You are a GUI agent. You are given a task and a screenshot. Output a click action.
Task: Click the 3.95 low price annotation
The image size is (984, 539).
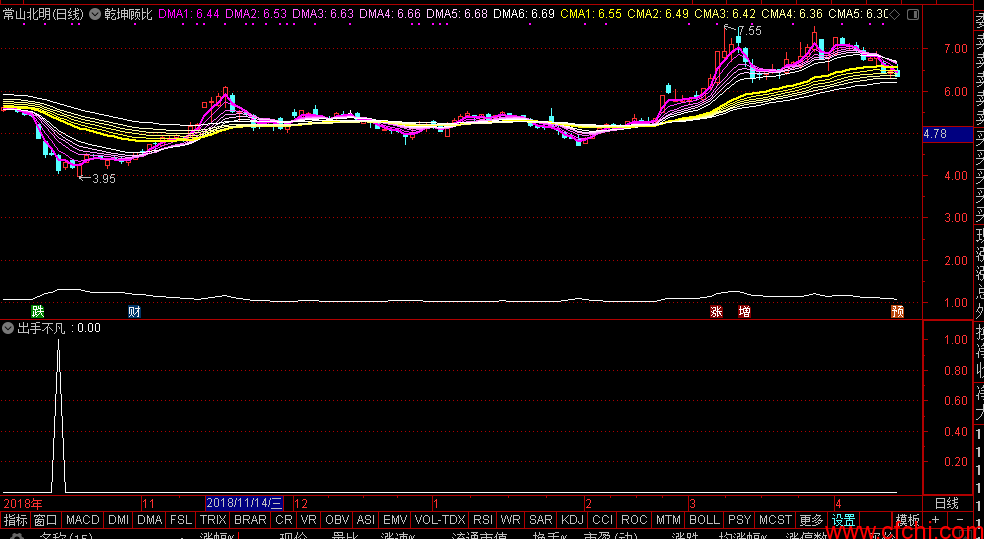(104, 179)
